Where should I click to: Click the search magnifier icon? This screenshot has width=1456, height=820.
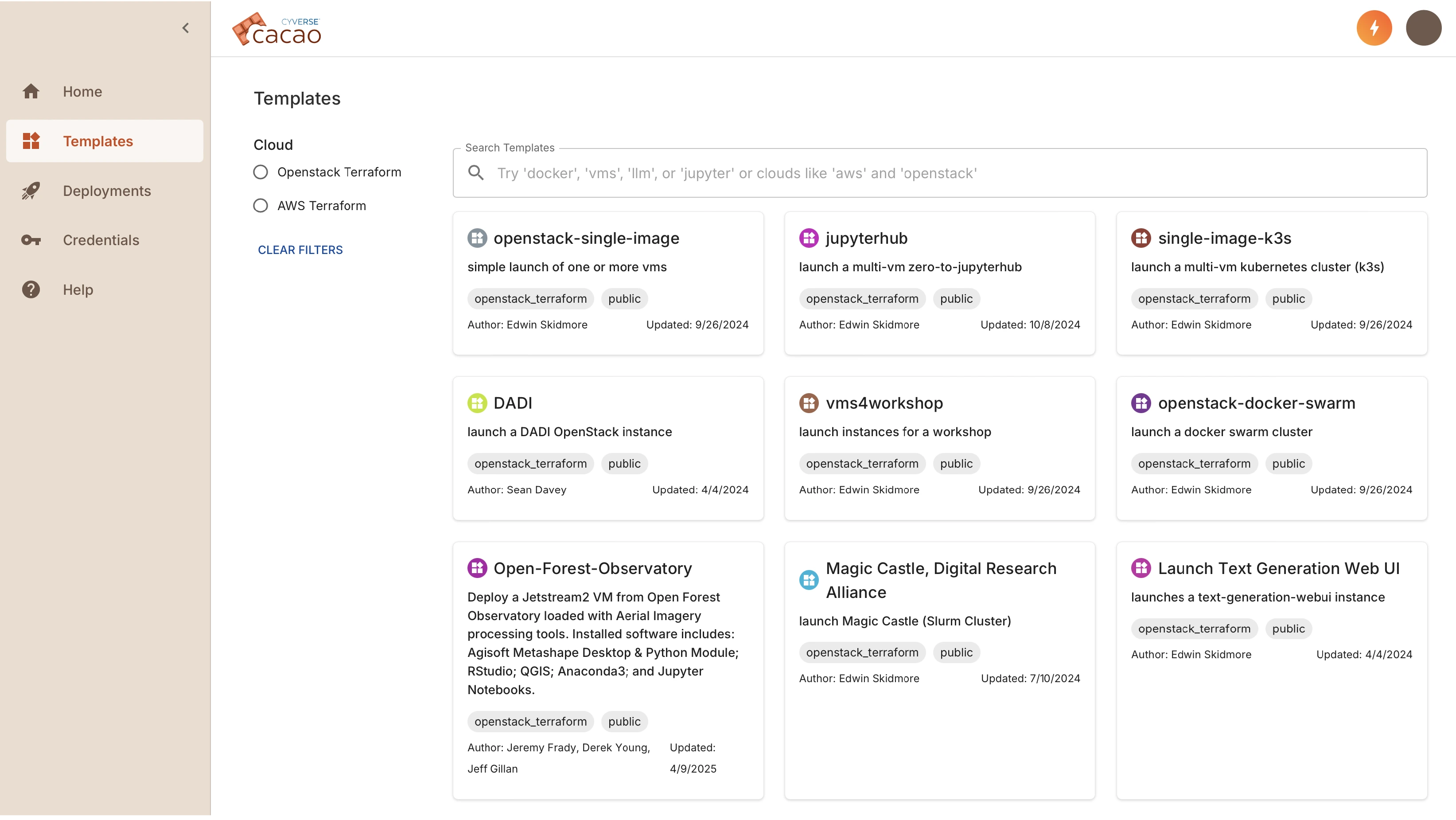tap(476, 172)
